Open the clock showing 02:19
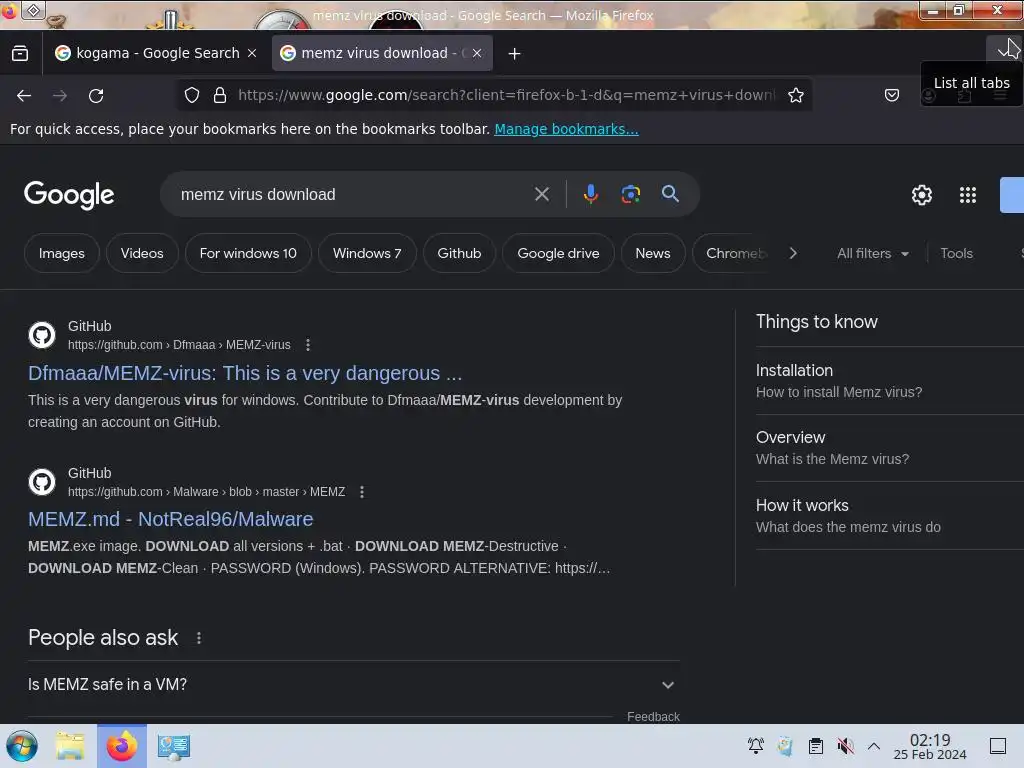Screen dimensions: 1024x768 930,746
